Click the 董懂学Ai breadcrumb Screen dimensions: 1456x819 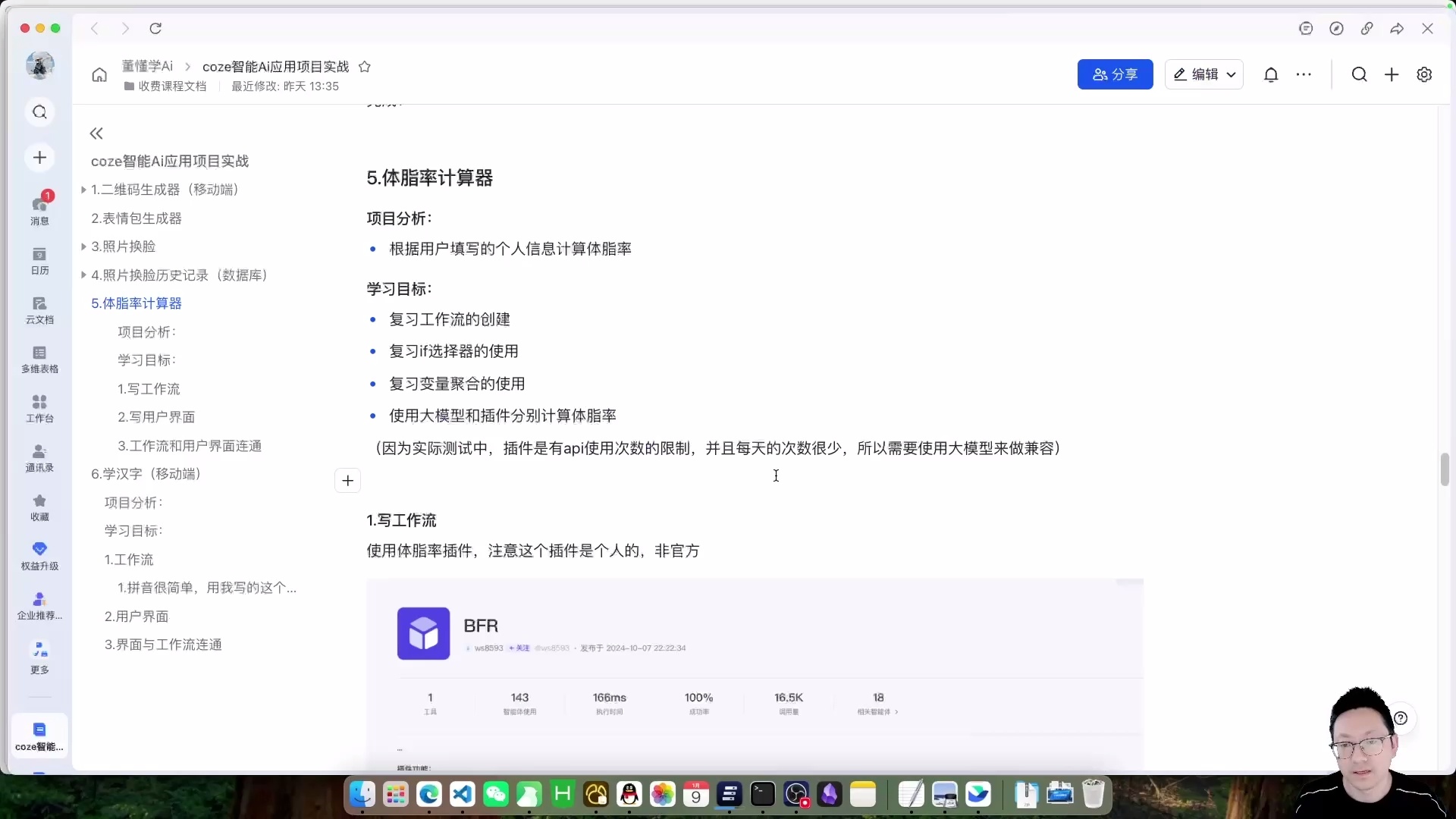(x=146, y=66)
